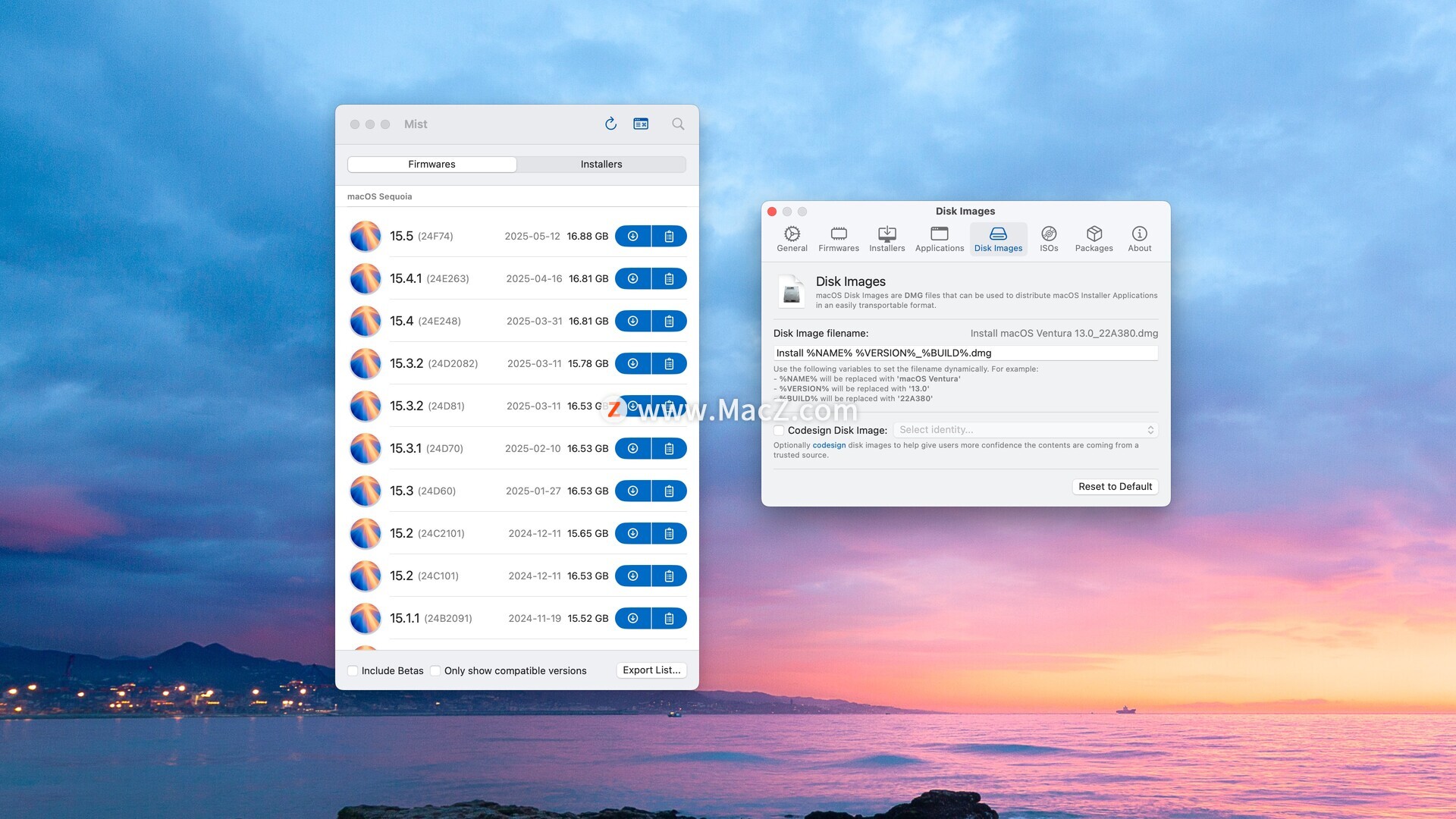Click Reset to Default button
Image resolution: width=1456 pixels, height=819 pixels.
[1115, 487]
